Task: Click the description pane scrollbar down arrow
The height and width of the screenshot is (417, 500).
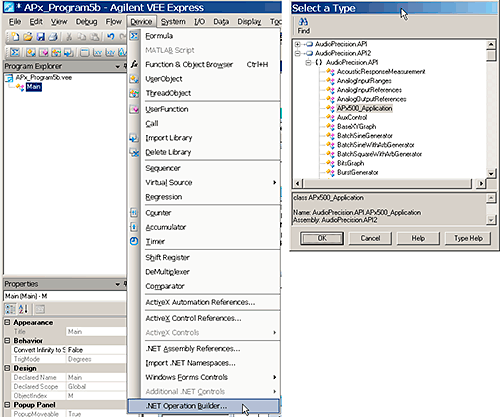Action: tap(491, 220)
